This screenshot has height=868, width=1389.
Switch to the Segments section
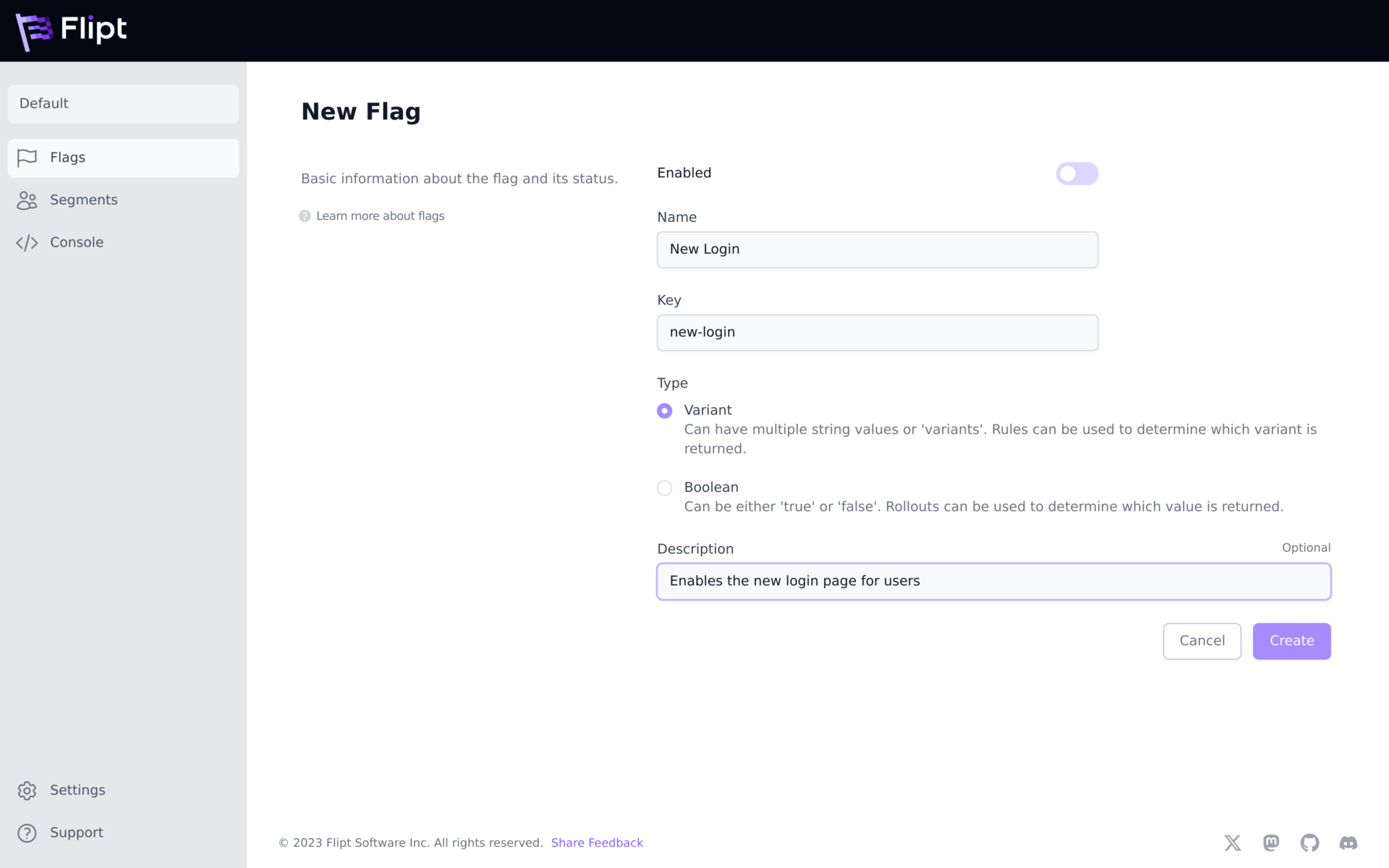pos(83,200)
